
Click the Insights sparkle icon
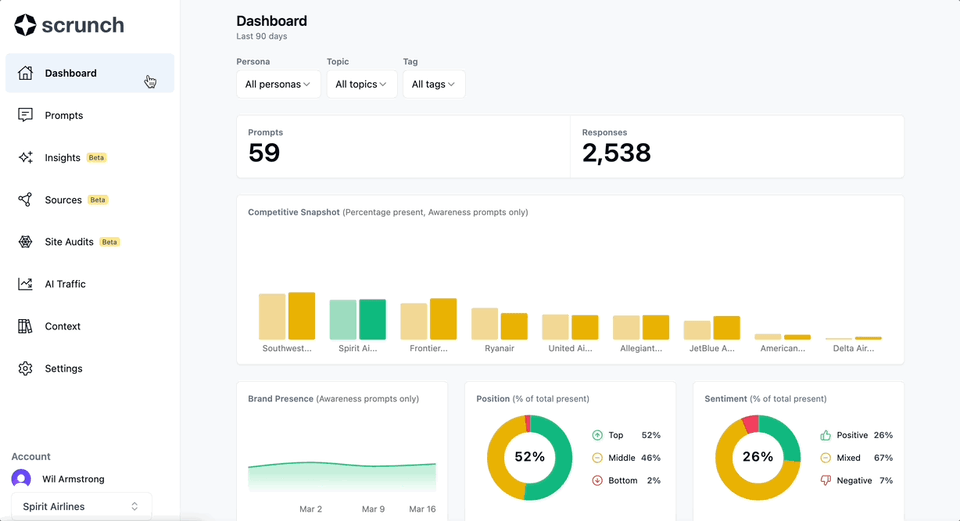(25, 157)
